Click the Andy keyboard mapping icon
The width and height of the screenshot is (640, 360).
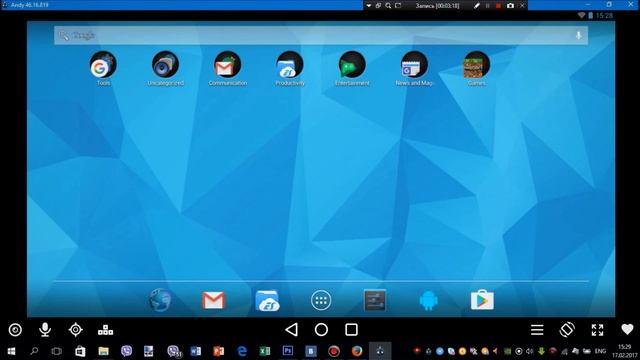click(x=105, y=330)
